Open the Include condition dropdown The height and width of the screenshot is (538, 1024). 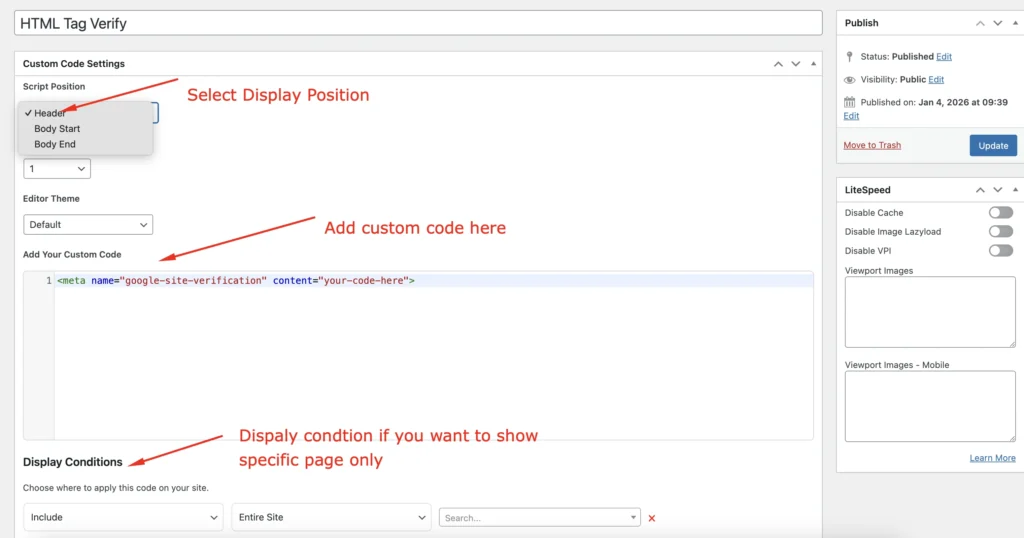[123, 517]
